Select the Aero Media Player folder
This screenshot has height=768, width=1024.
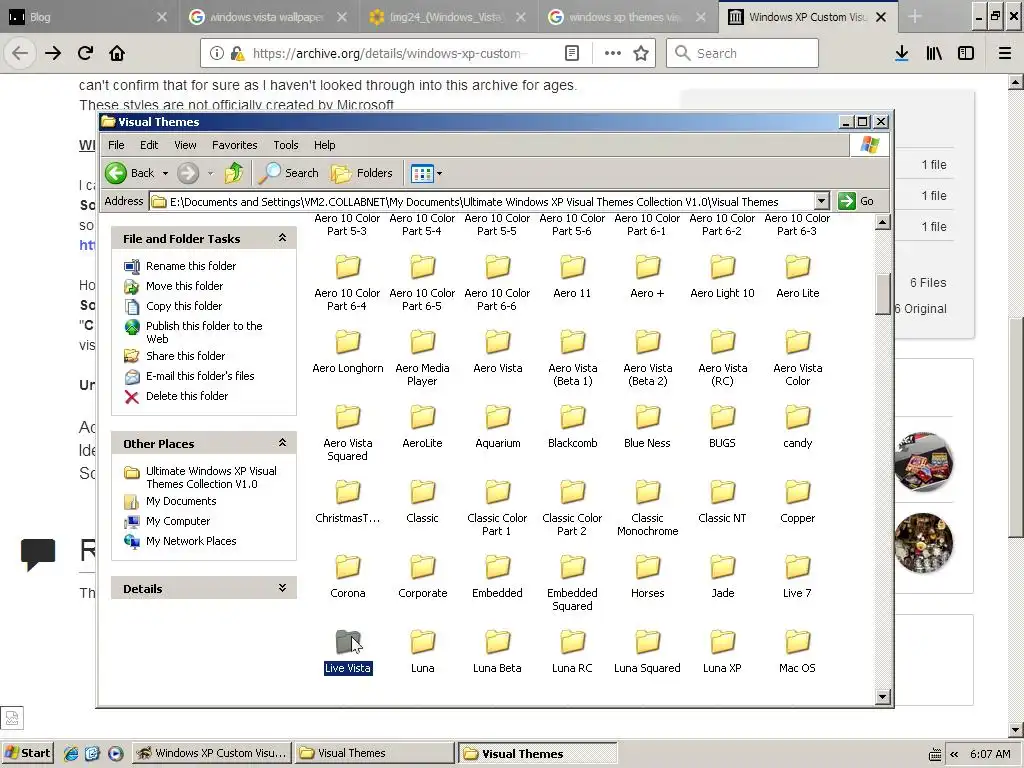(423, 358)
